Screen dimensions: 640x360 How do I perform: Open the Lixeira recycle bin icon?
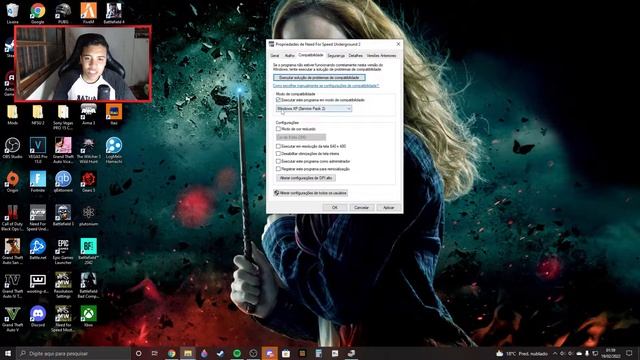(x=12, y=13)
